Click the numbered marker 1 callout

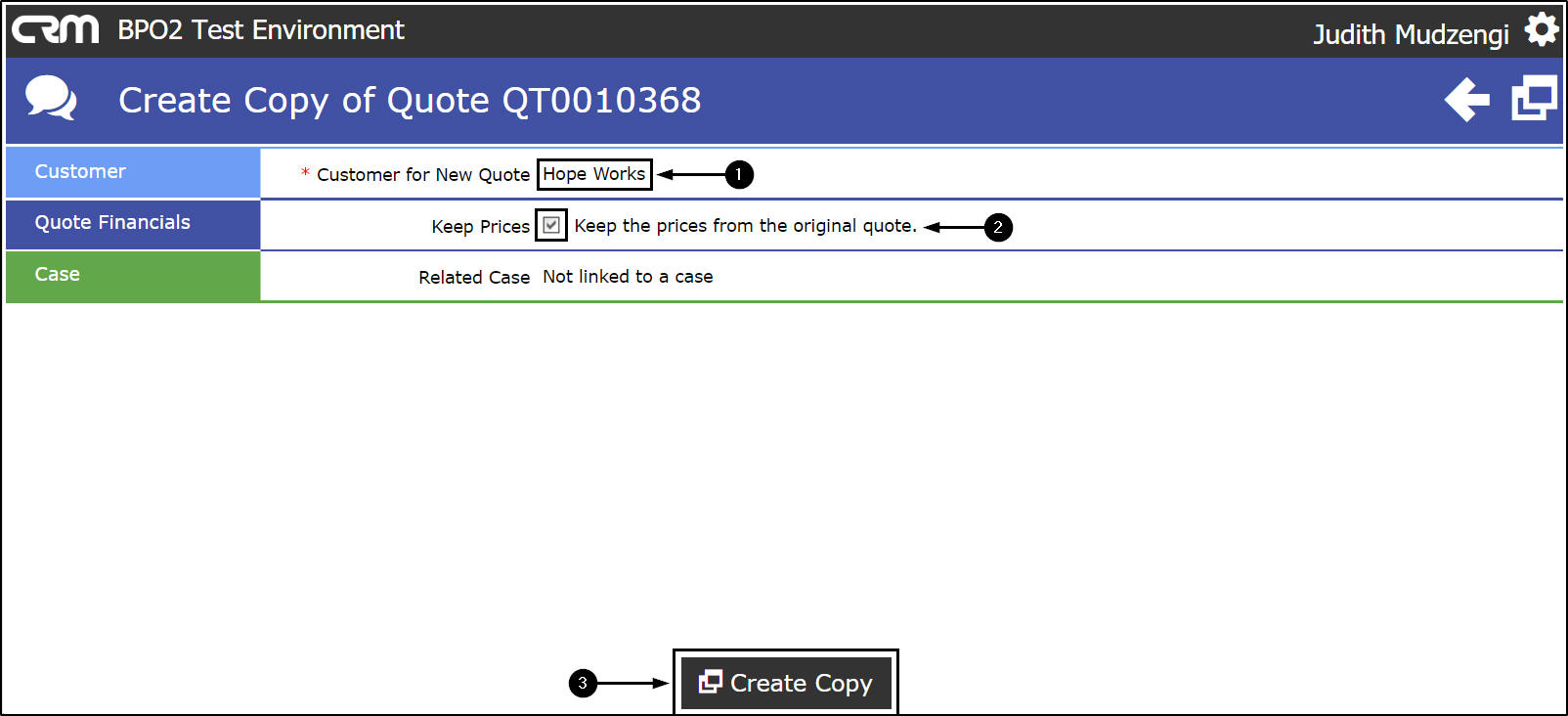point(739,174)
